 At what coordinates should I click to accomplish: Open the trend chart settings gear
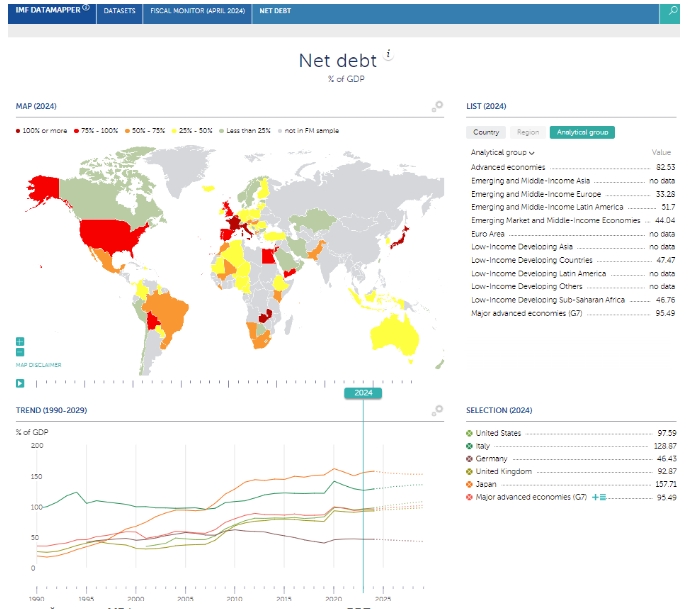(x=437, y=410)
